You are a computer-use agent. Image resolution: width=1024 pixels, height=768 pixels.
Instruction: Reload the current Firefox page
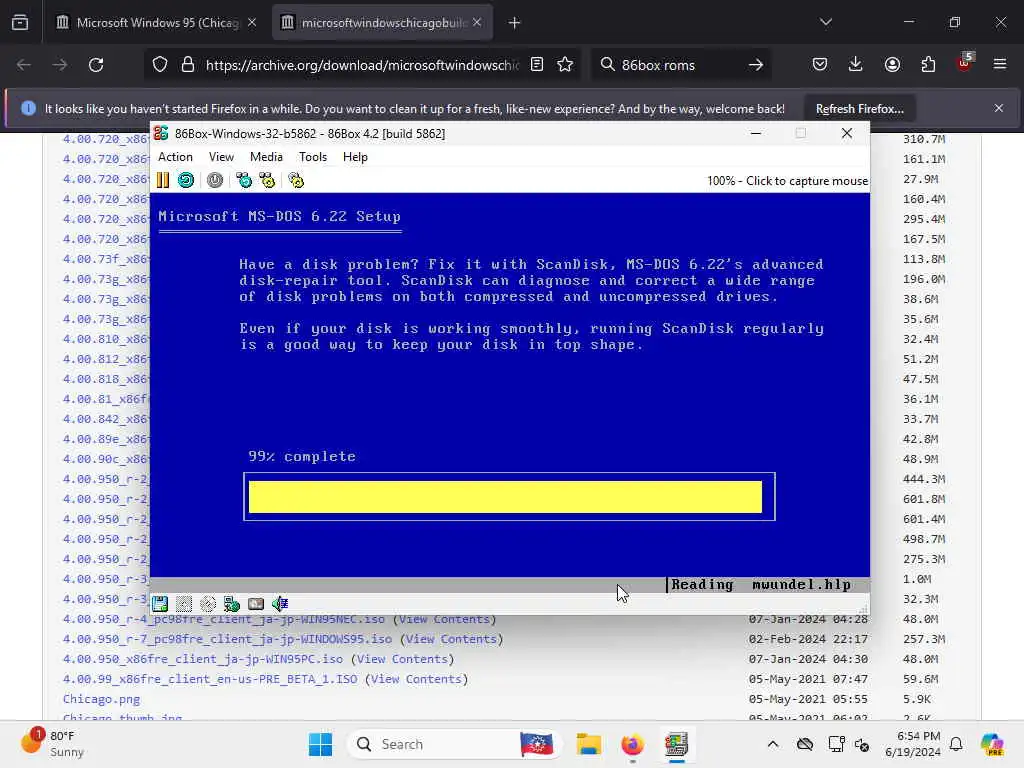[x=96, y=65]
